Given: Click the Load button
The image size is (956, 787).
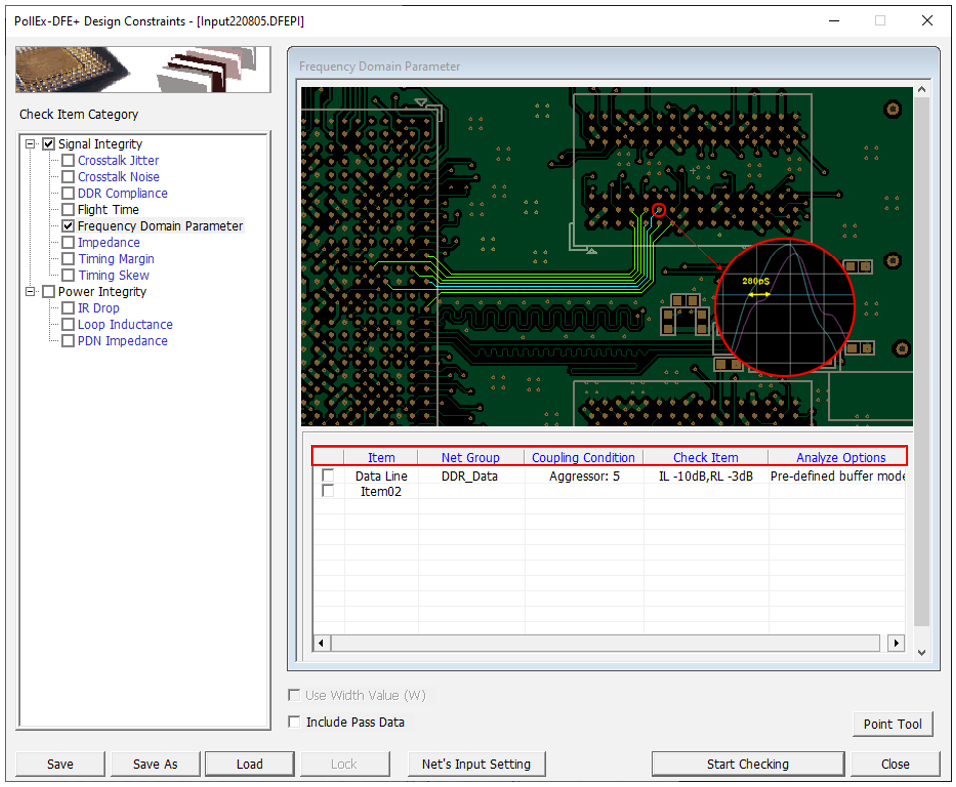Looking at the screenshot, I should [249, 764].
